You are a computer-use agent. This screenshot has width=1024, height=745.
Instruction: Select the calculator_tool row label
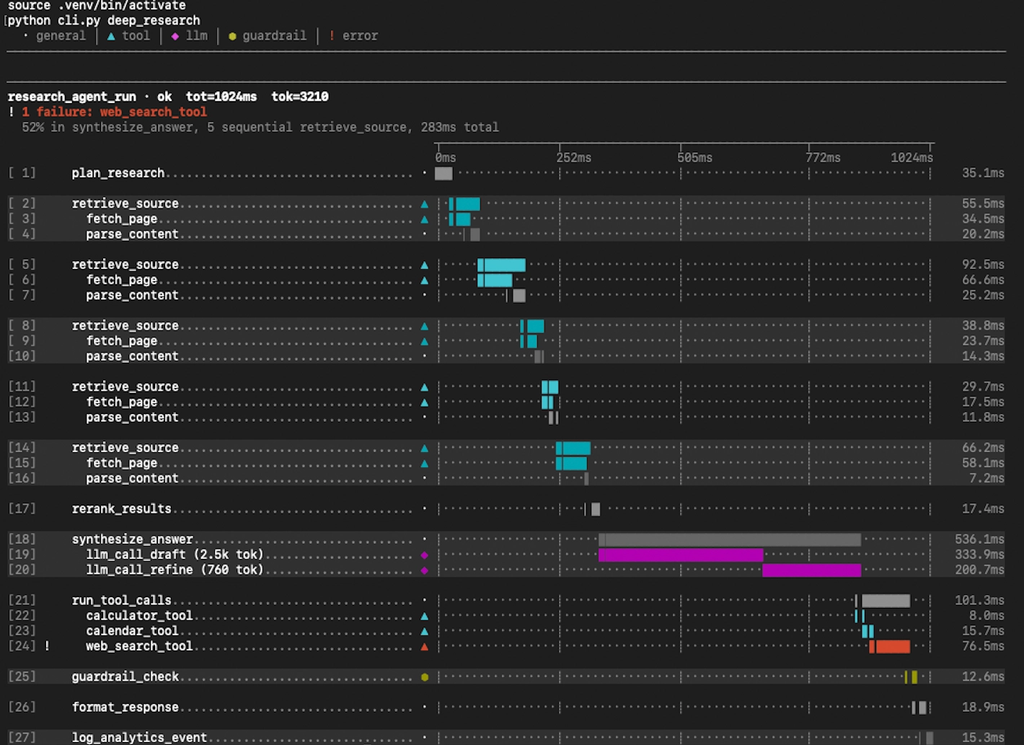coord(139,616)
